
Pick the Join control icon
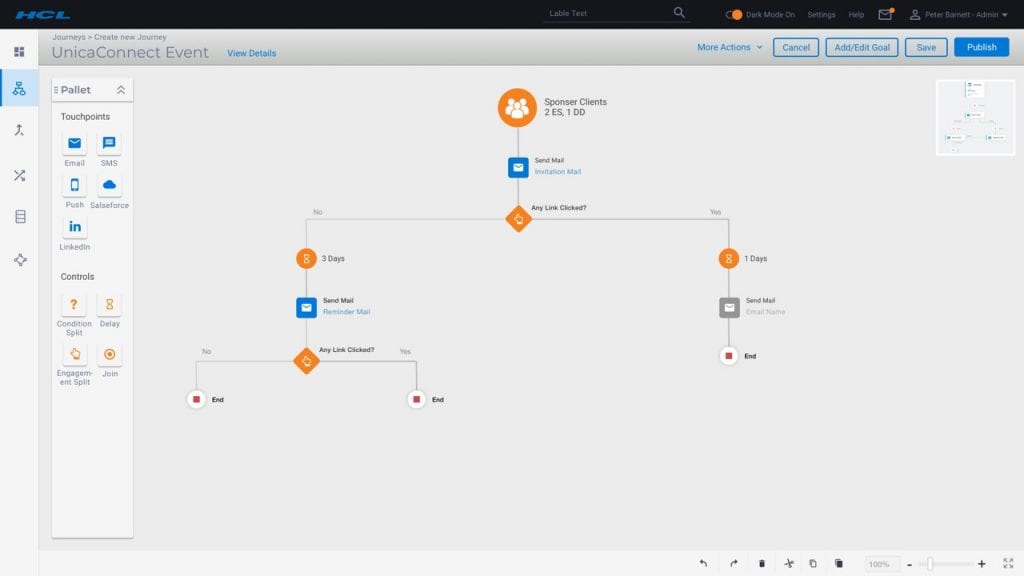point(109,355)
